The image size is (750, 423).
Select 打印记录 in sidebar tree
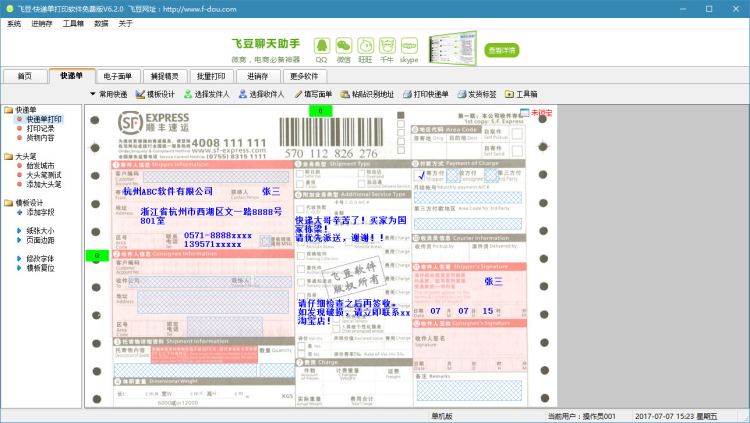40,128
